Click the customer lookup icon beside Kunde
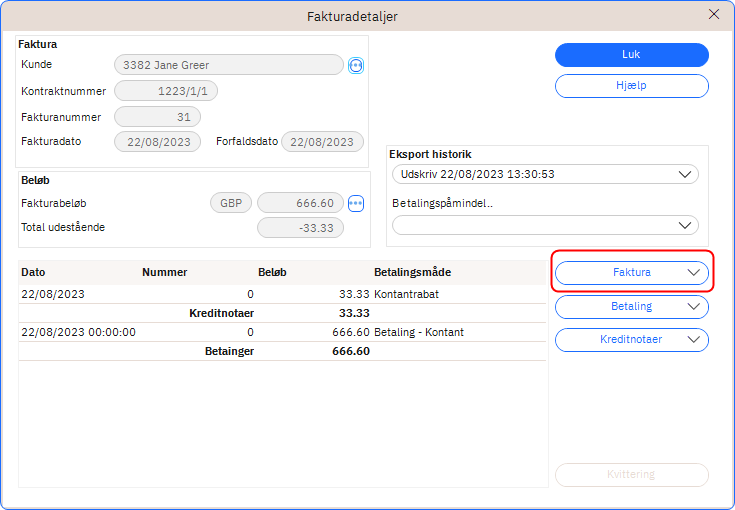Viewport: 735px width, 510px height. point(356,65)
